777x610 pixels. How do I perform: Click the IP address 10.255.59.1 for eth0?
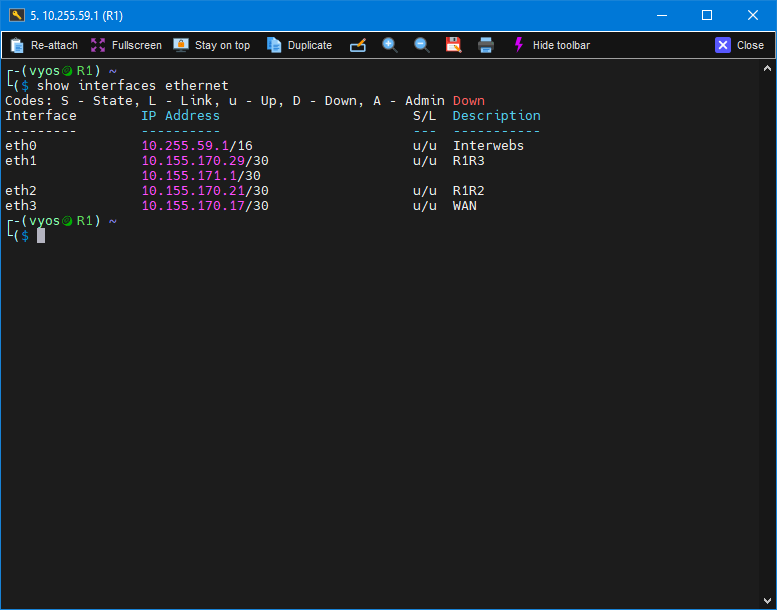pyautogui.click(x=185, y=146)
